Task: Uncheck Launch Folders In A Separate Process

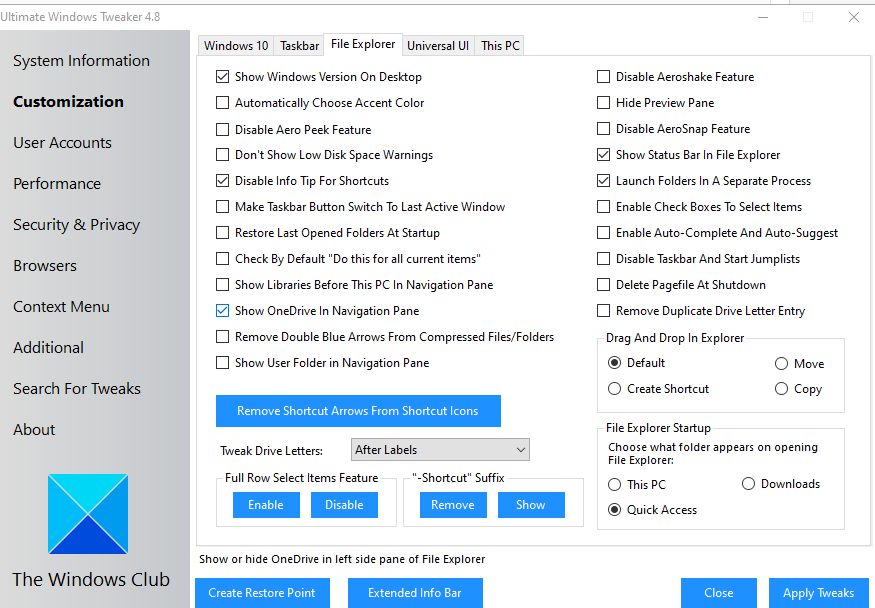Action: [603, 181]
